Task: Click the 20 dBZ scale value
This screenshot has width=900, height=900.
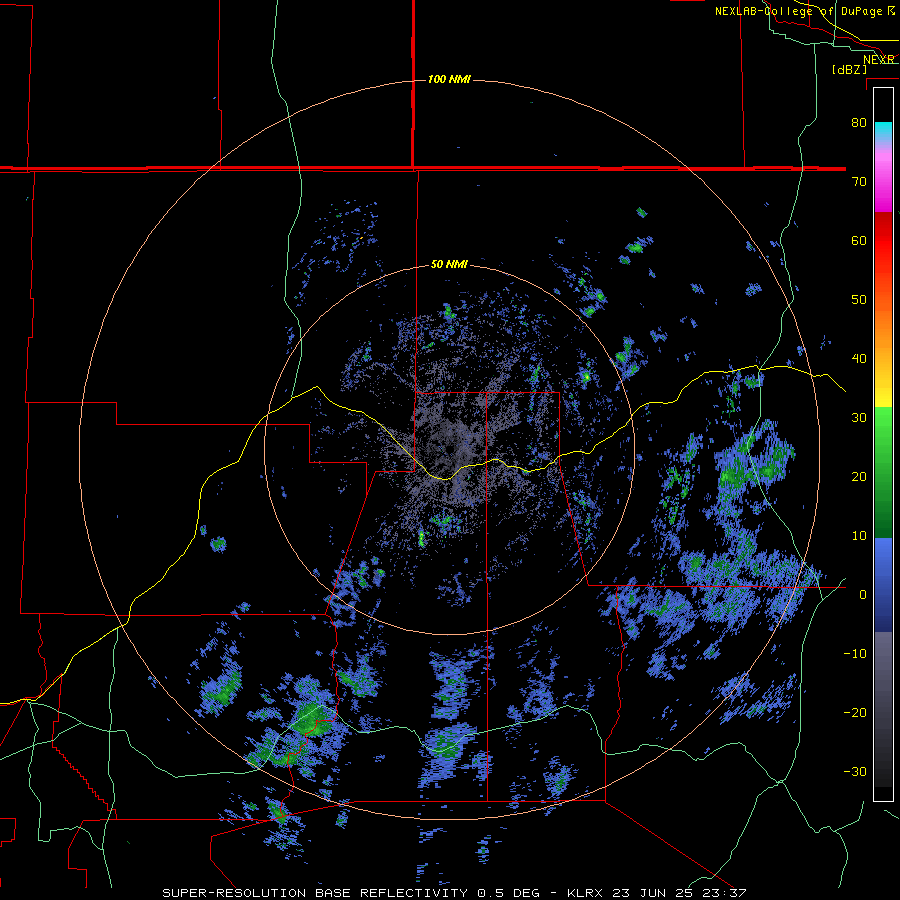Action: point(859,476)
